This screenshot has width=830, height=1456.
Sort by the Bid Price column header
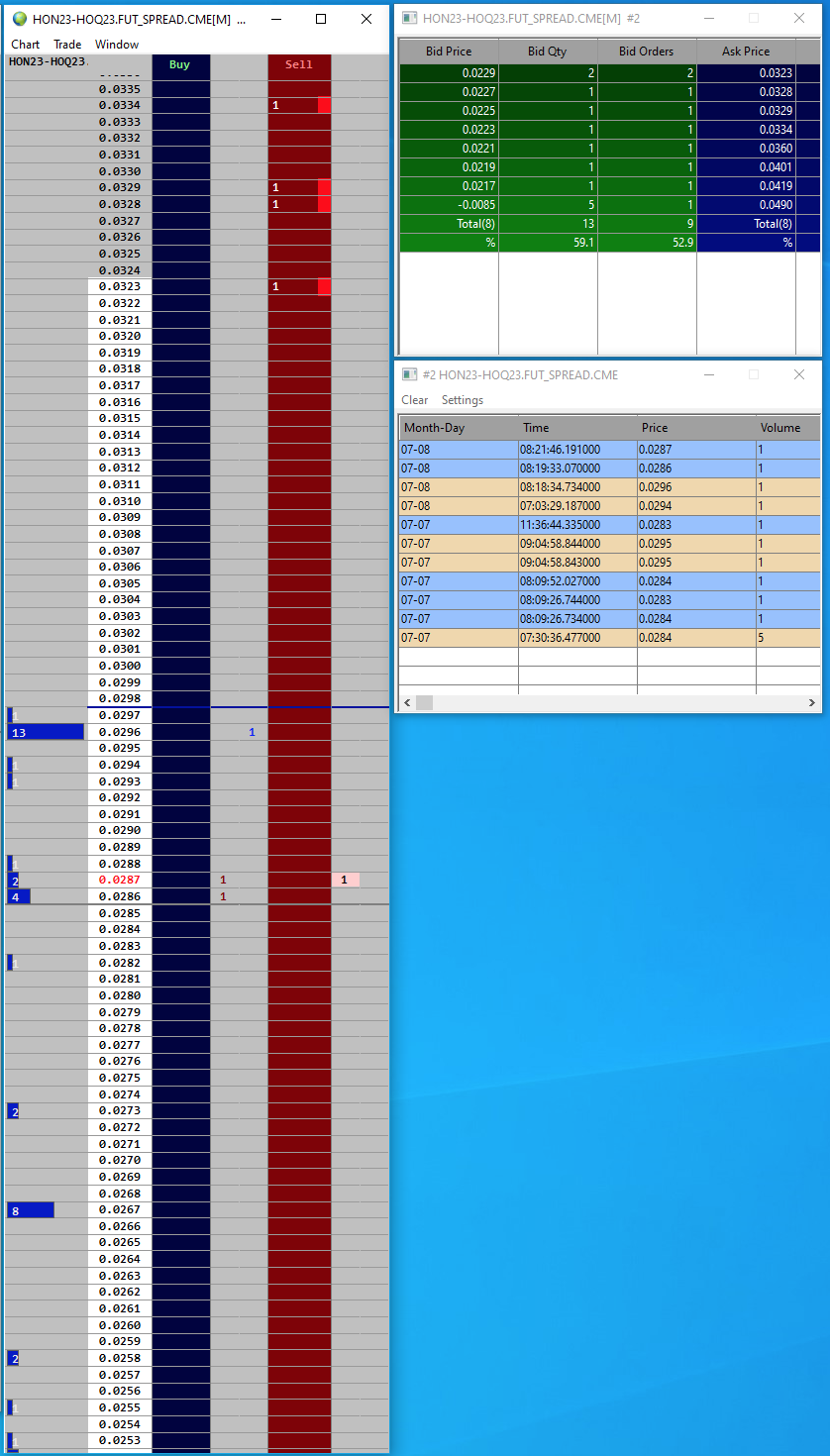pos(449,52)
